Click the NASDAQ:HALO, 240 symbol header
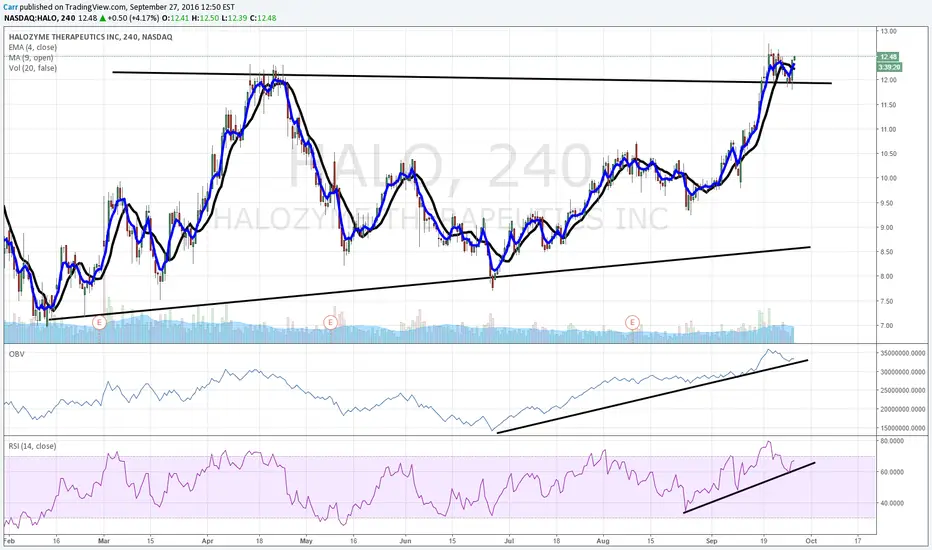Image resolution: width=932 pixels, height=550 pixels. point(39,18)
